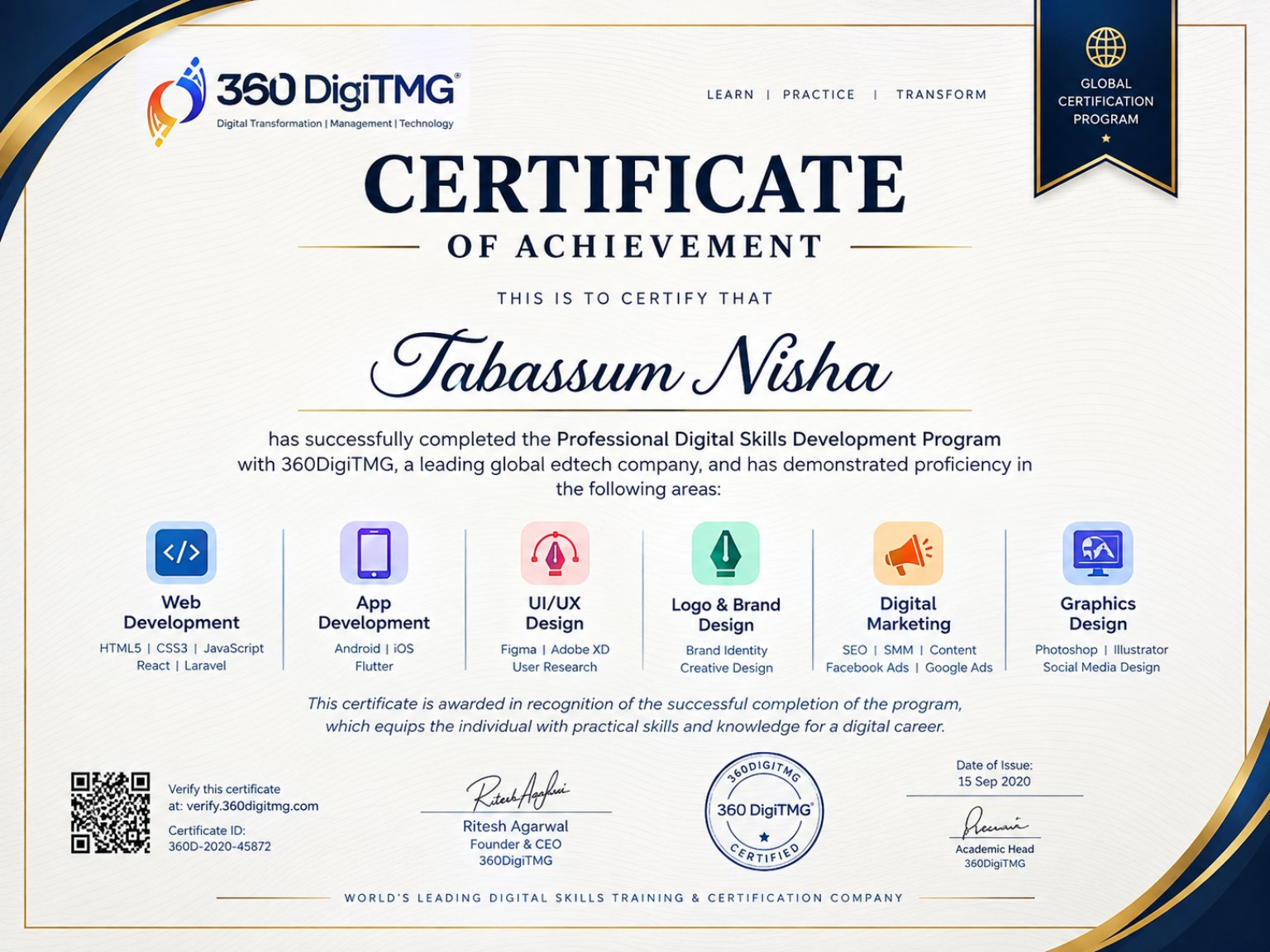
Task: Click the Founder & CEO title
Action: click(515, 845)
